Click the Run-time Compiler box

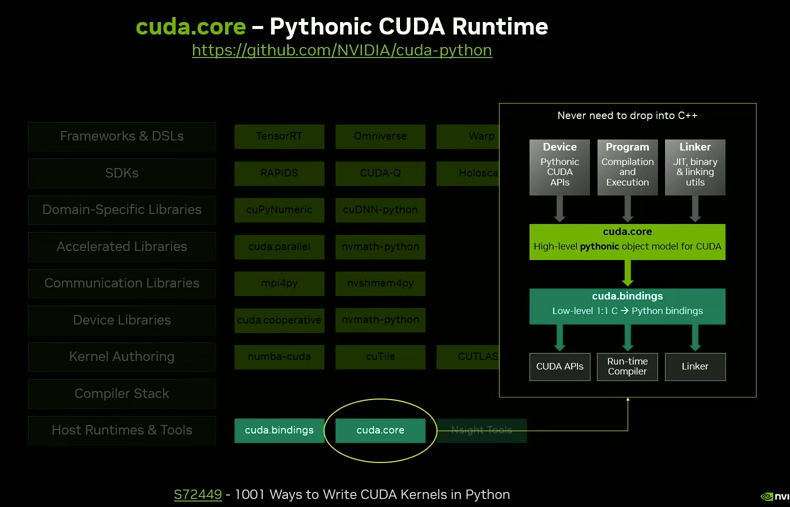627,367
